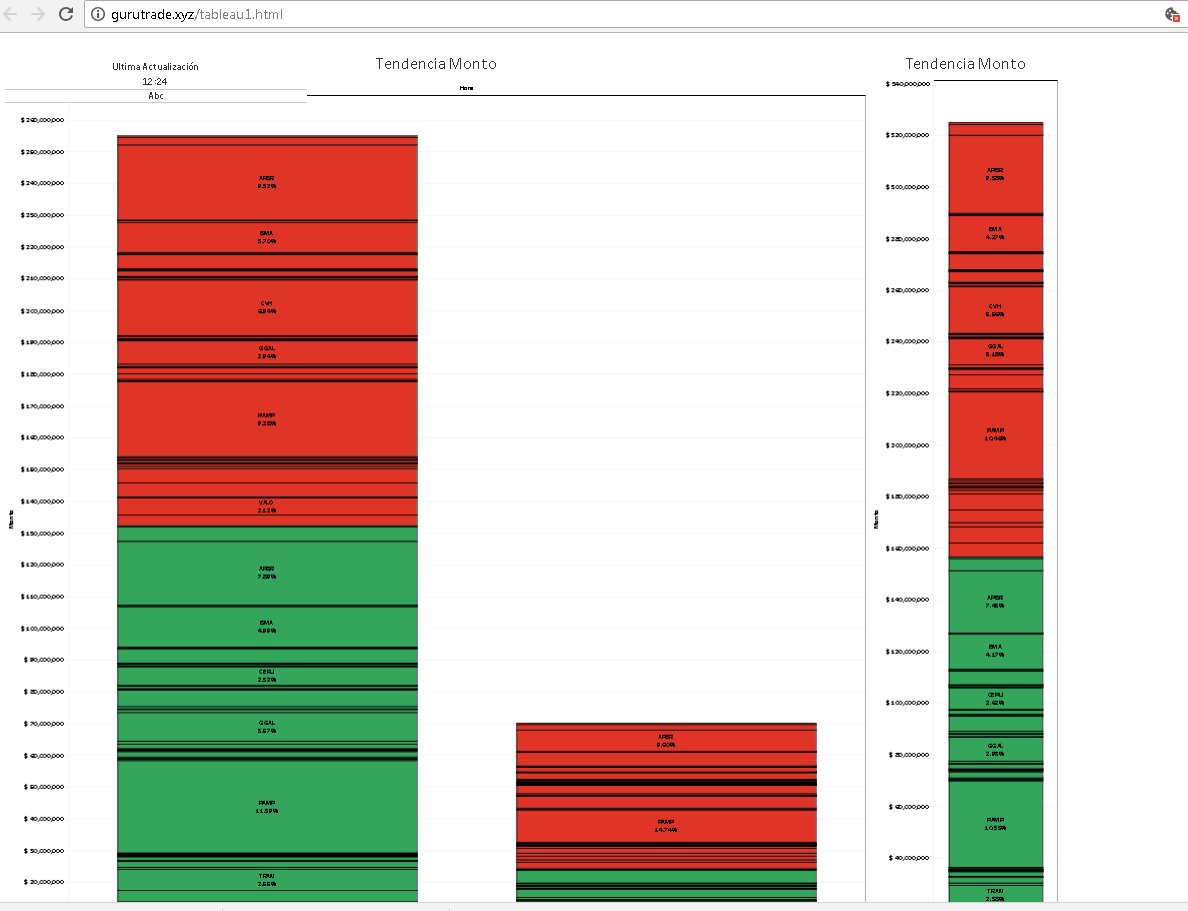Select the red APBR segment in the narrow right chart
The width and height of the screenshot is (1188, 911).
pos(996,174)
